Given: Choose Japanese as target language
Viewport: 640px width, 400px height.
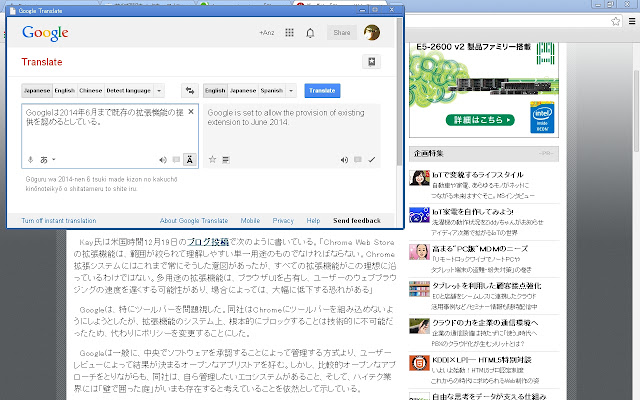Looking at the screenshot, I should click(243, 91).
